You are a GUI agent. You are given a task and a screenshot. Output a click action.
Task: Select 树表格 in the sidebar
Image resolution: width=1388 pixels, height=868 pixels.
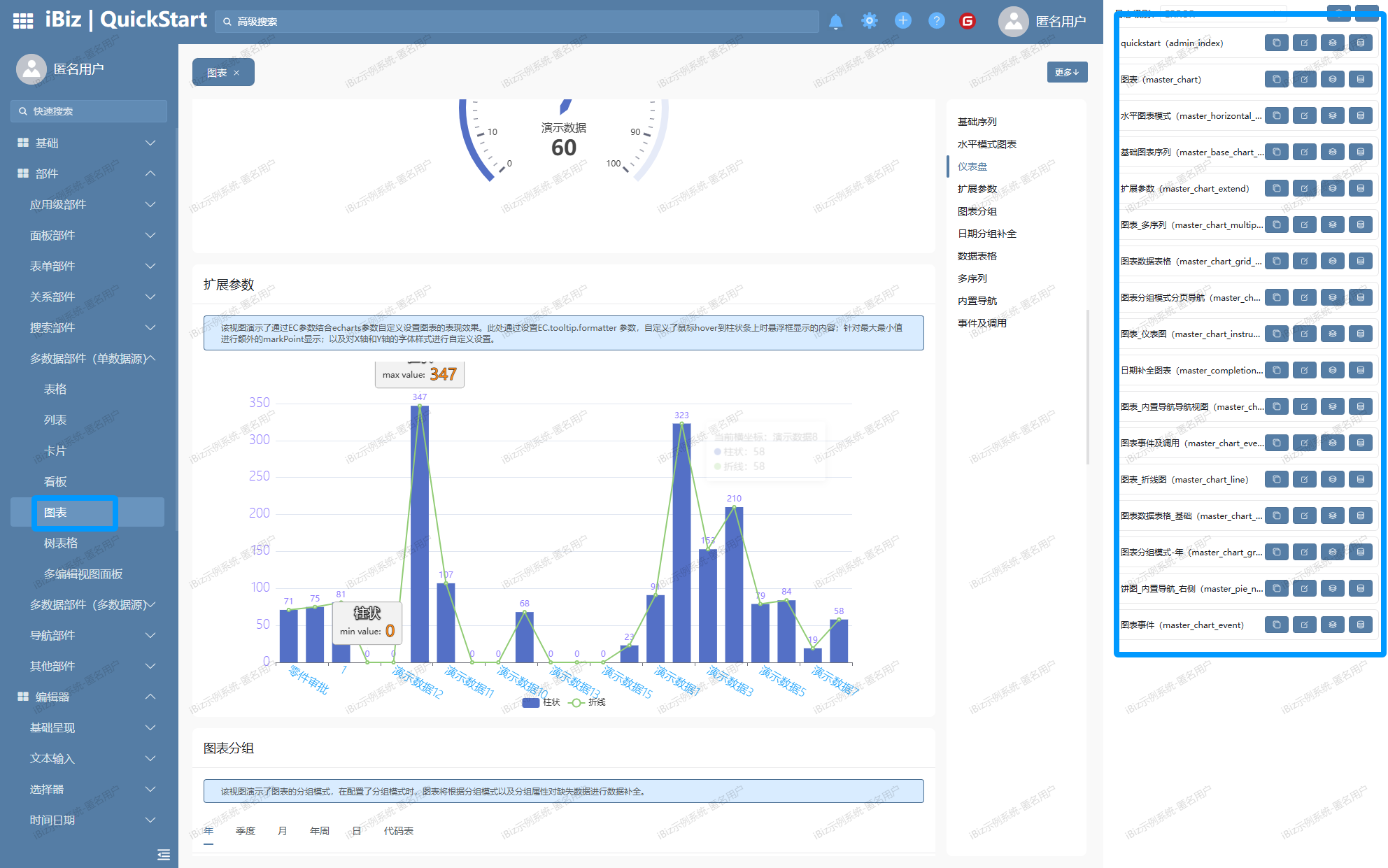(x=61, y=543)
